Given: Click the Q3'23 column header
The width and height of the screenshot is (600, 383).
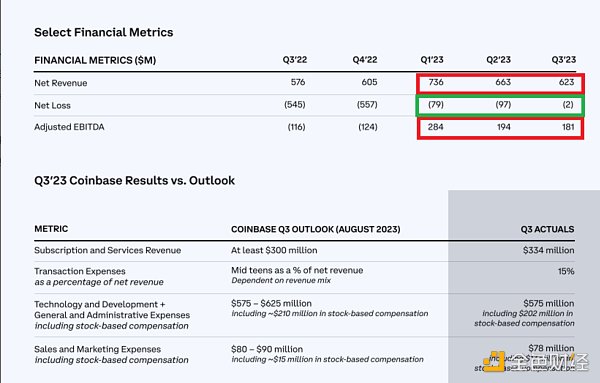Looking at the screenshot, I should point(563,60).
